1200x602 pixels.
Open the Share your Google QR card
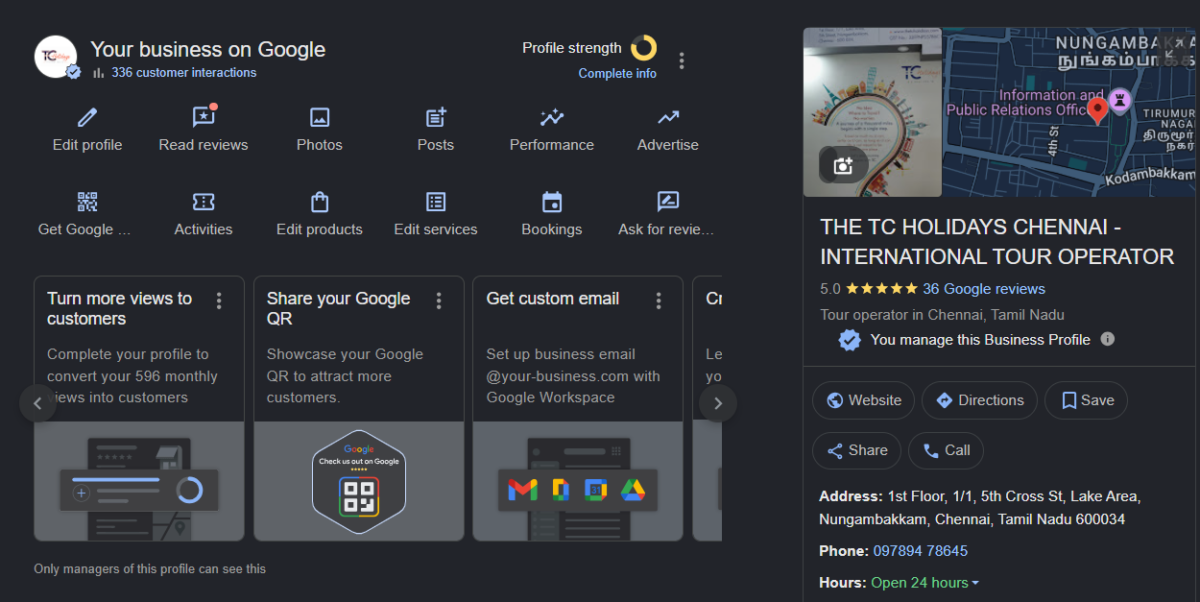click(x=359, y=408)
